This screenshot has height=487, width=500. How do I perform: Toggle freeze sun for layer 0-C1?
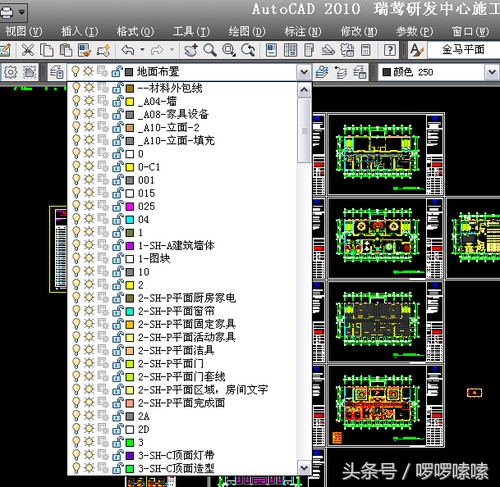89,166
